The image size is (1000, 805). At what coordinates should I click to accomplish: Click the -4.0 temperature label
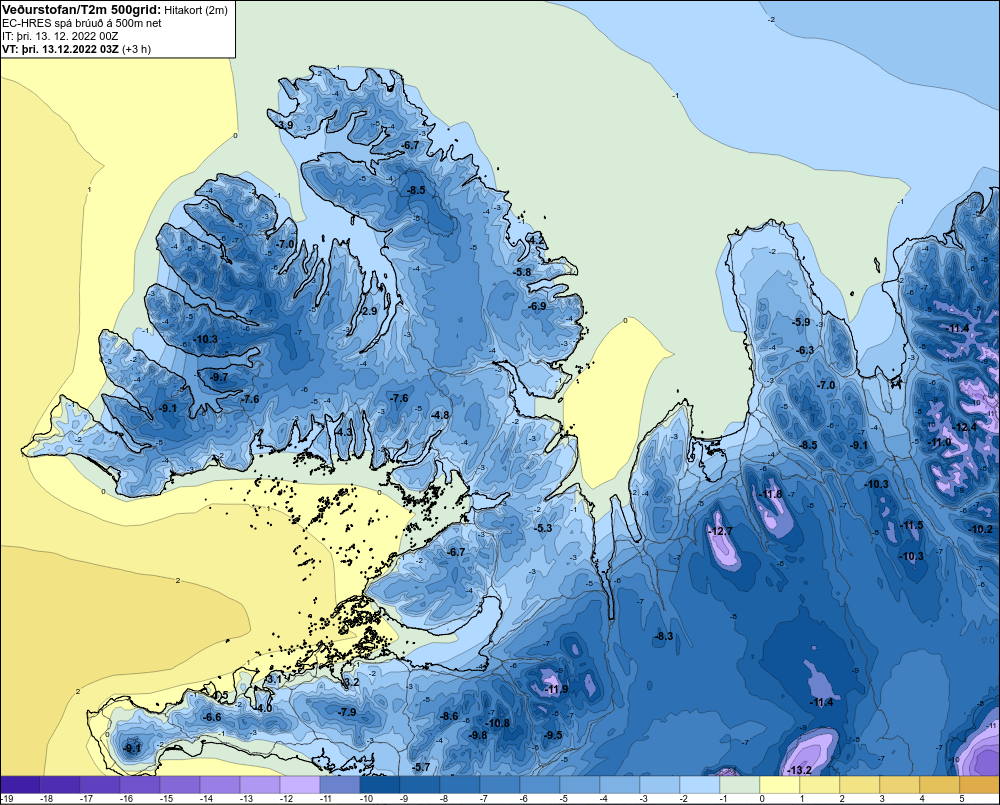pyautogui.click(x=264, y=707)
